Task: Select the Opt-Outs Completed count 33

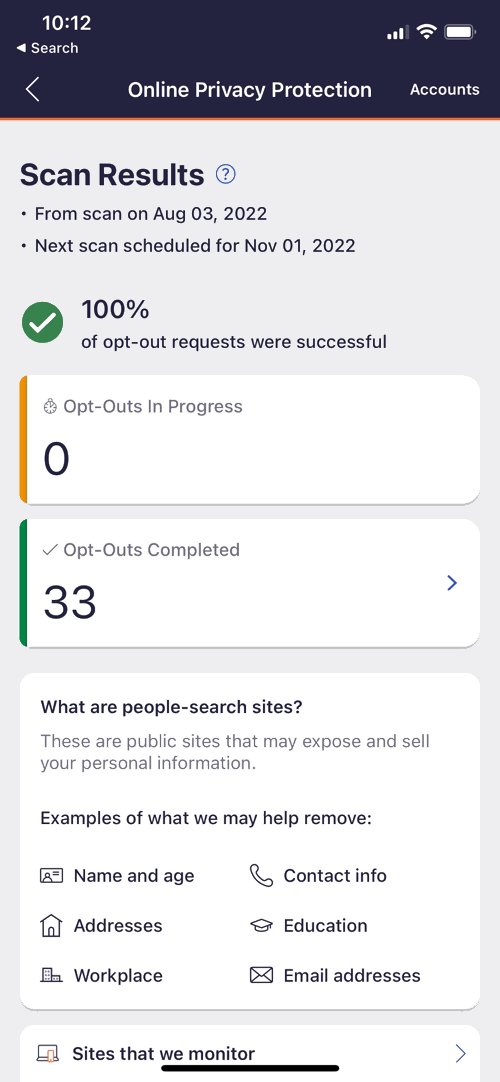Action: point(70,602)
